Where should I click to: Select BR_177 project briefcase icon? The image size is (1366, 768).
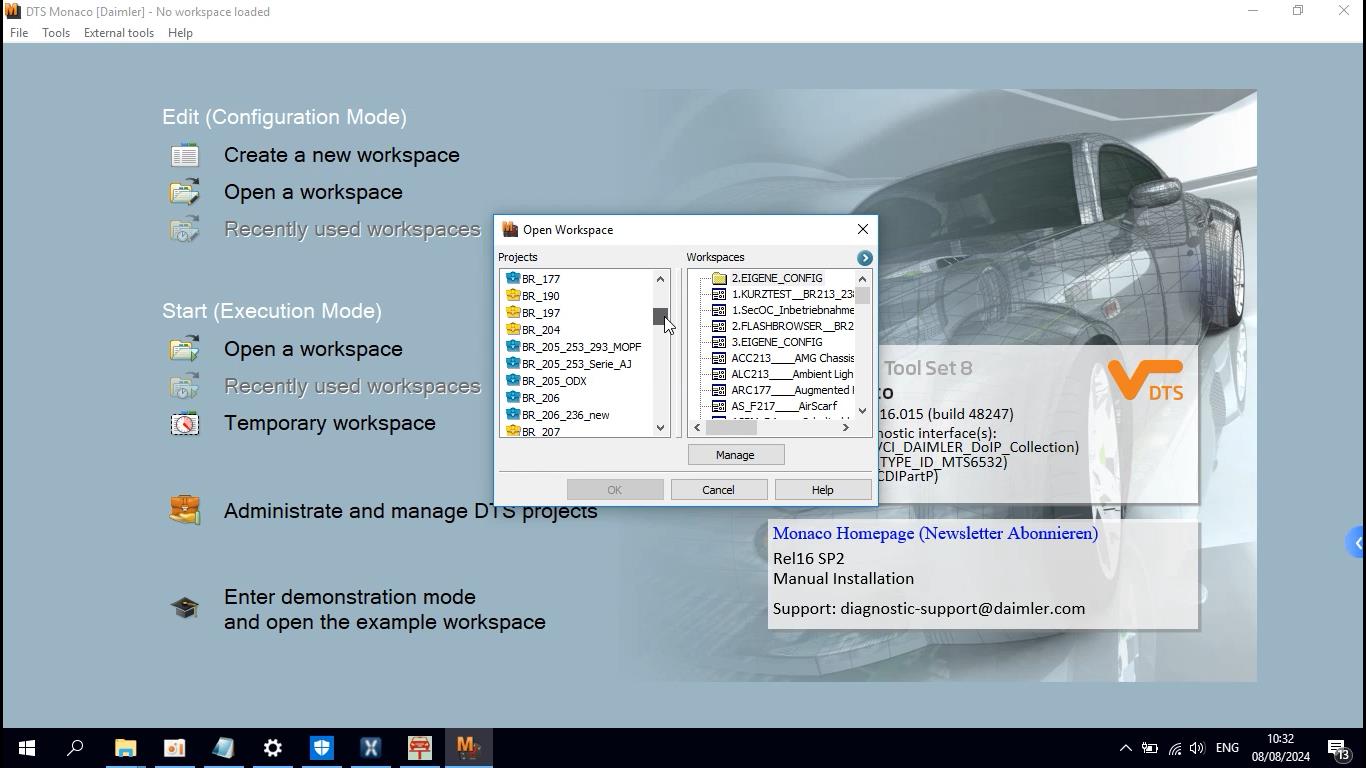coord(513,279)
